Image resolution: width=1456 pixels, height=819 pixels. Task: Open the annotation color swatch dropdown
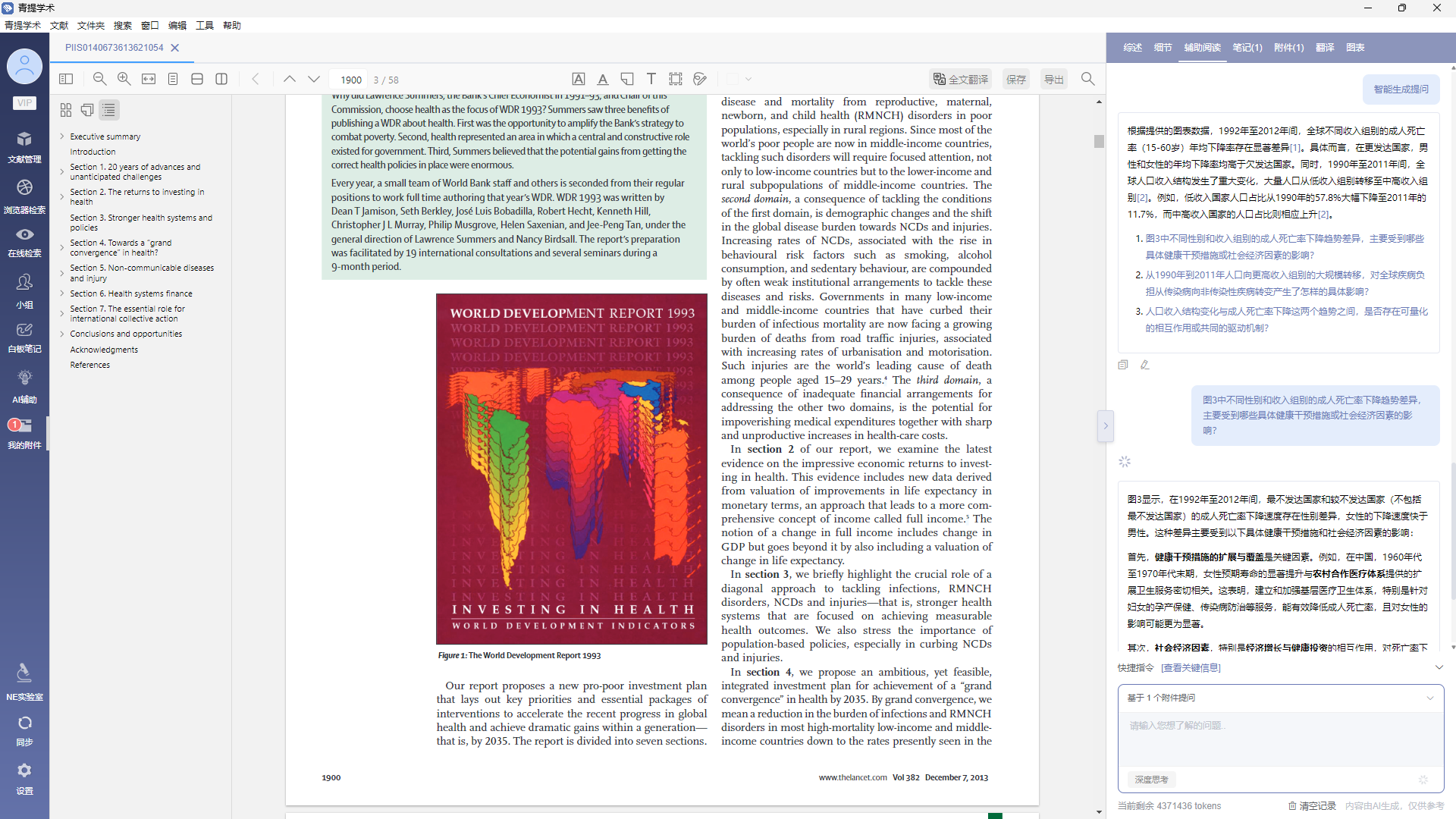(748, 79)
